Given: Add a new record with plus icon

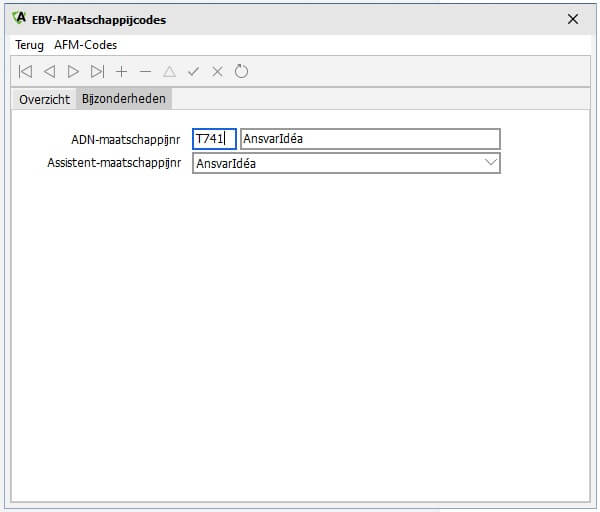Looking at the screenshot, I should point(122,72).
